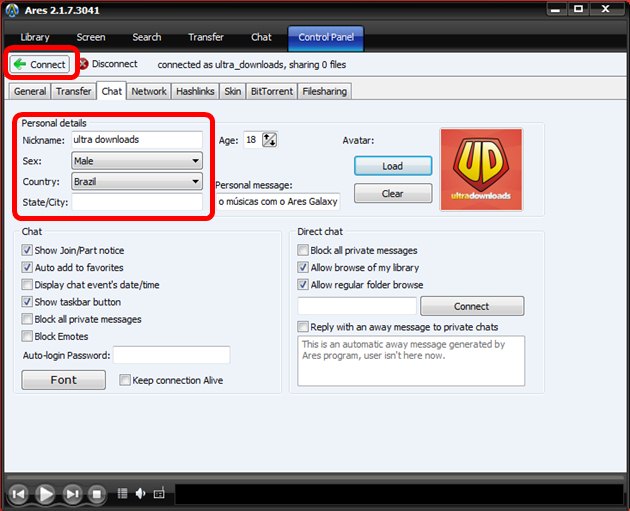Select the Control Panel tab
Screen dimensions: 630x511
326,38
